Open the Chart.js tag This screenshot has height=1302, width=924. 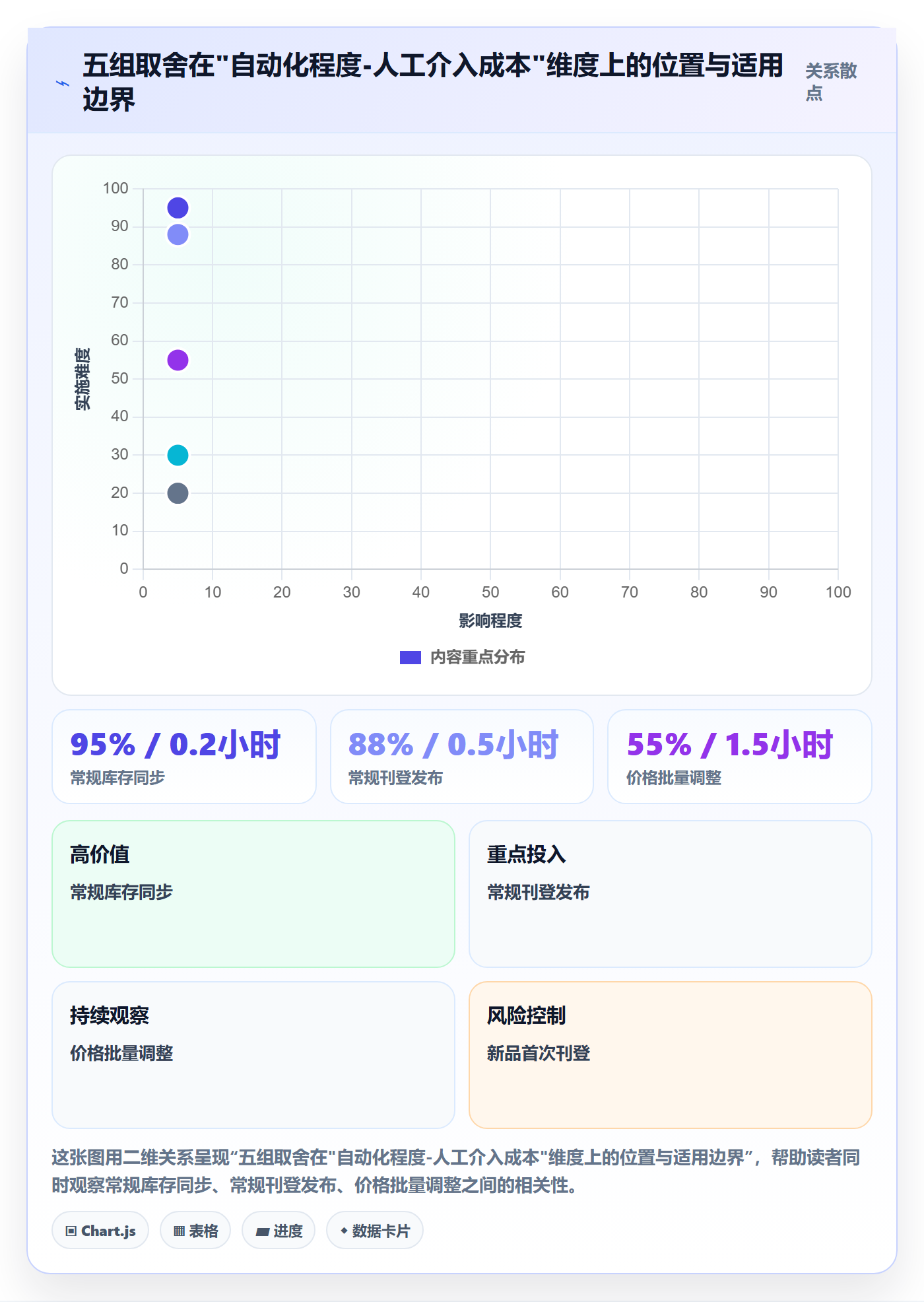100,1231
